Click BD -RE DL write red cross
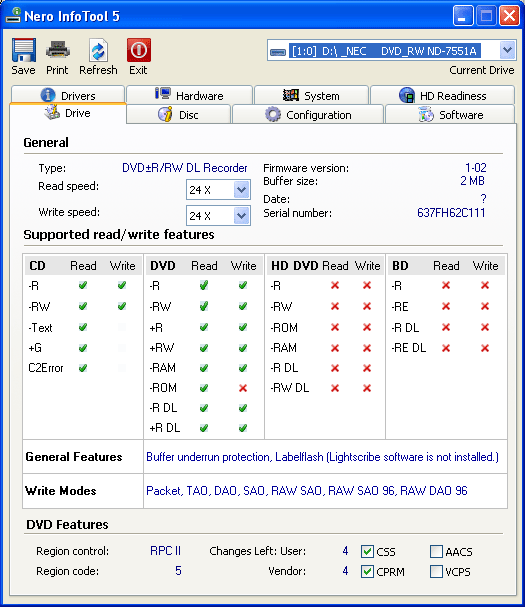 click(x=485, y=348)
